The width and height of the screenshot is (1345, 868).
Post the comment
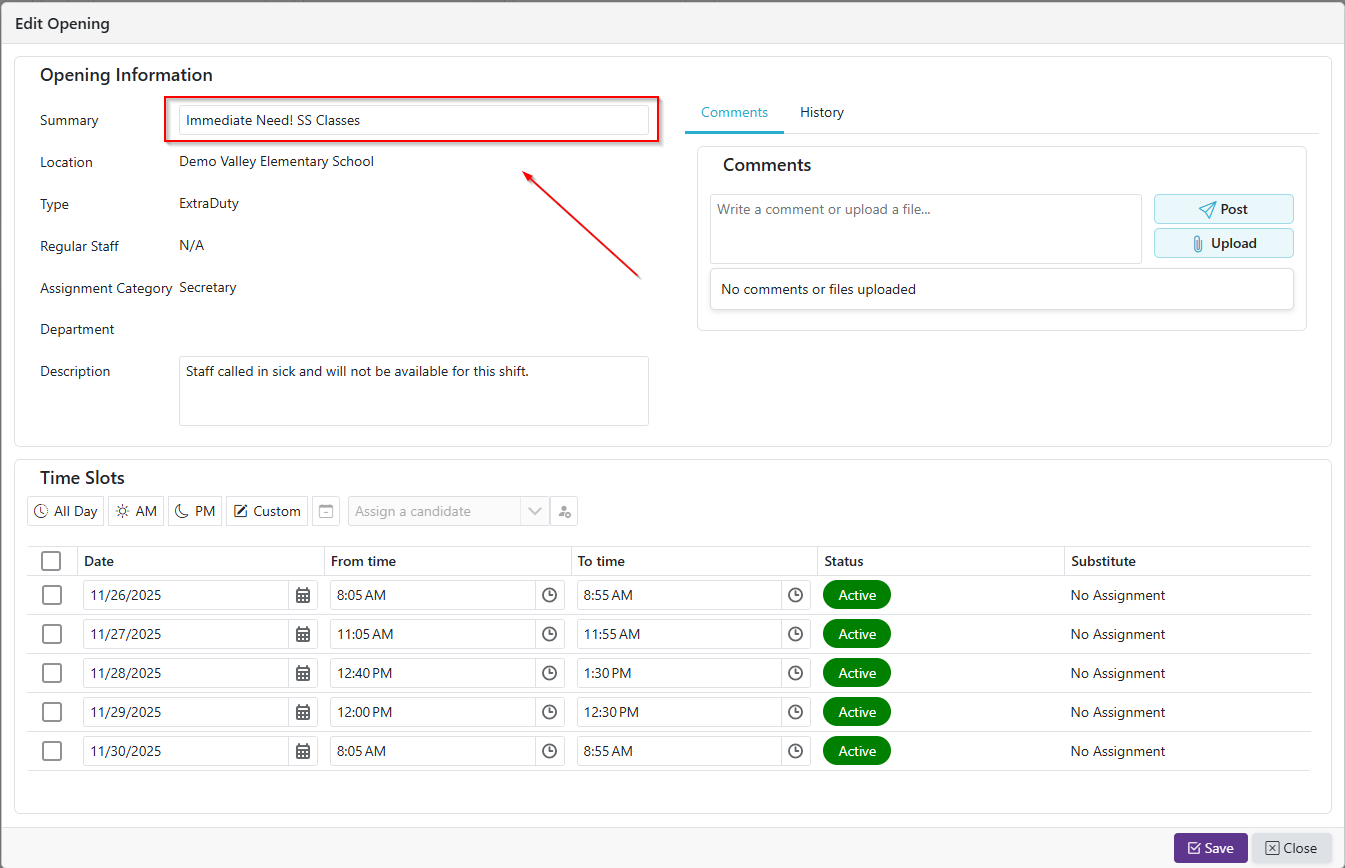(x=1223, y=209)
